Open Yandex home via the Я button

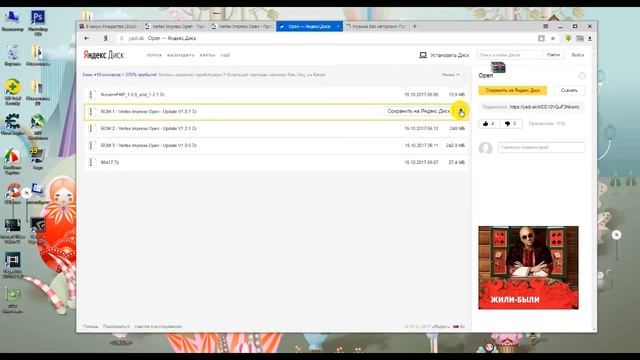point(105,38)
